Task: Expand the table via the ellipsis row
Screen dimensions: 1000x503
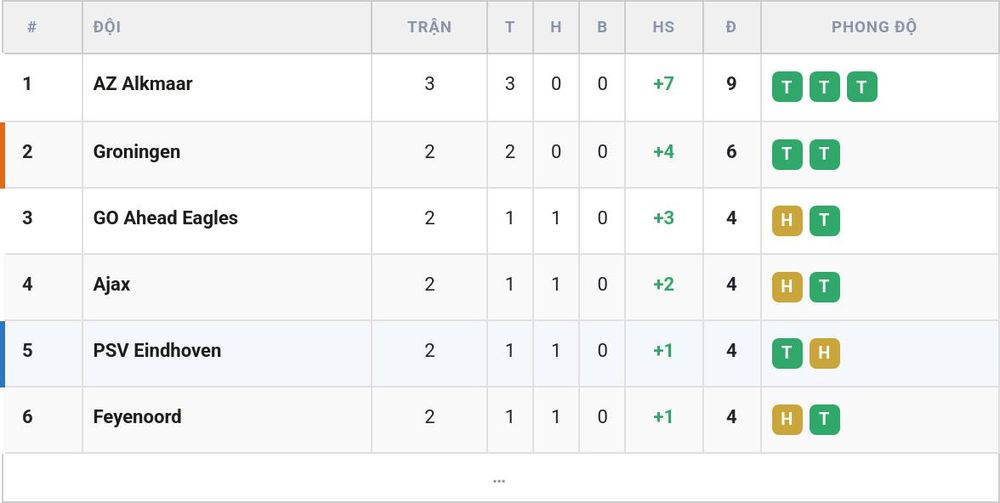Action: [x=499, y=478]
